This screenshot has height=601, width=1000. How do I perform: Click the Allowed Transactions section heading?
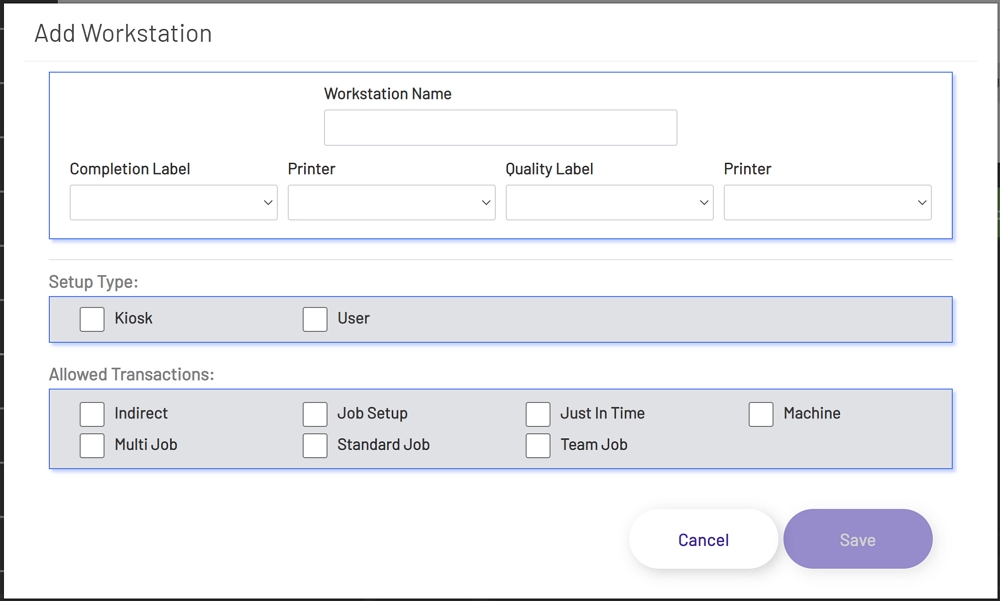(131, 375)
